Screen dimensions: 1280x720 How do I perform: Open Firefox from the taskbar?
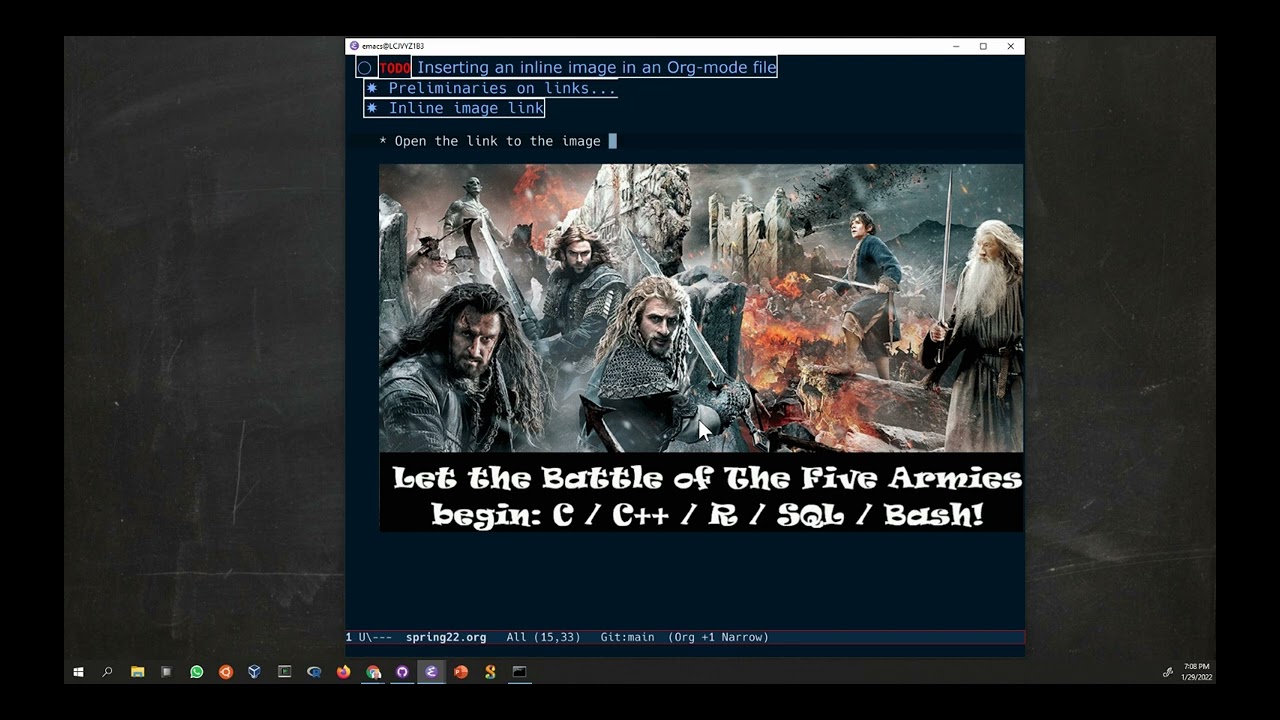click(343, 672)
